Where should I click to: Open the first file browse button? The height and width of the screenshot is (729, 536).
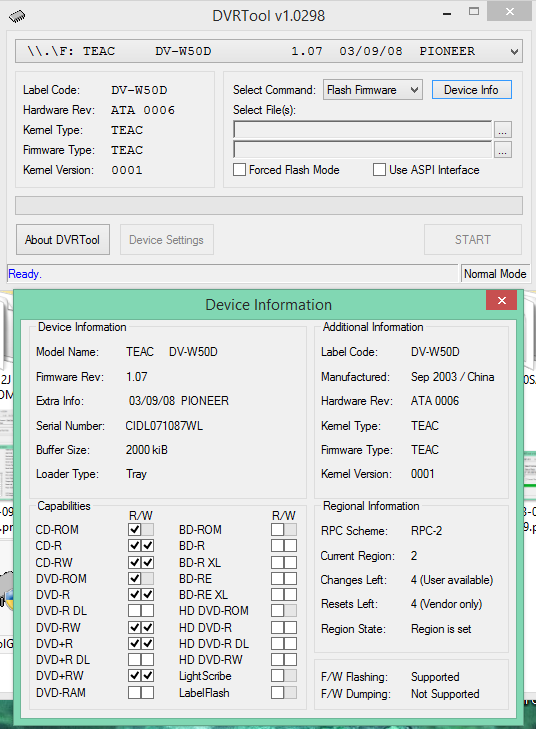(x=503, y=130)
